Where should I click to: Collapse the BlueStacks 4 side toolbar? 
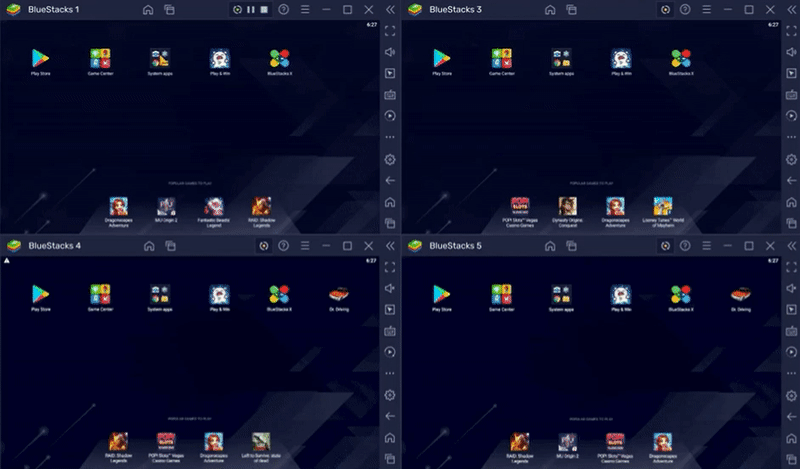pos(390,246)
